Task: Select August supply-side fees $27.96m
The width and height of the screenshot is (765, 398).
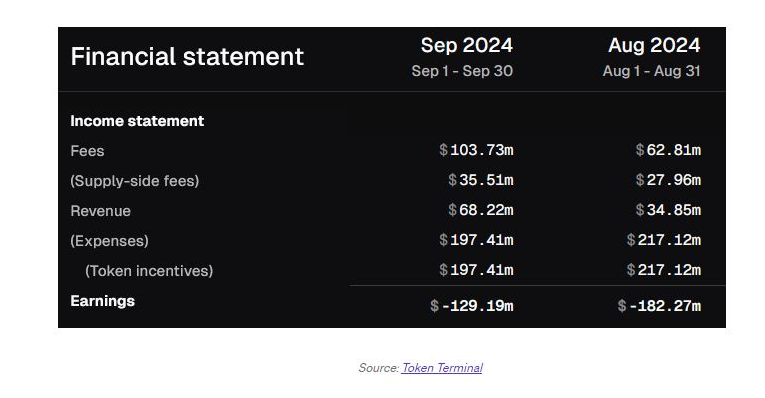Action: coord(668,180)
